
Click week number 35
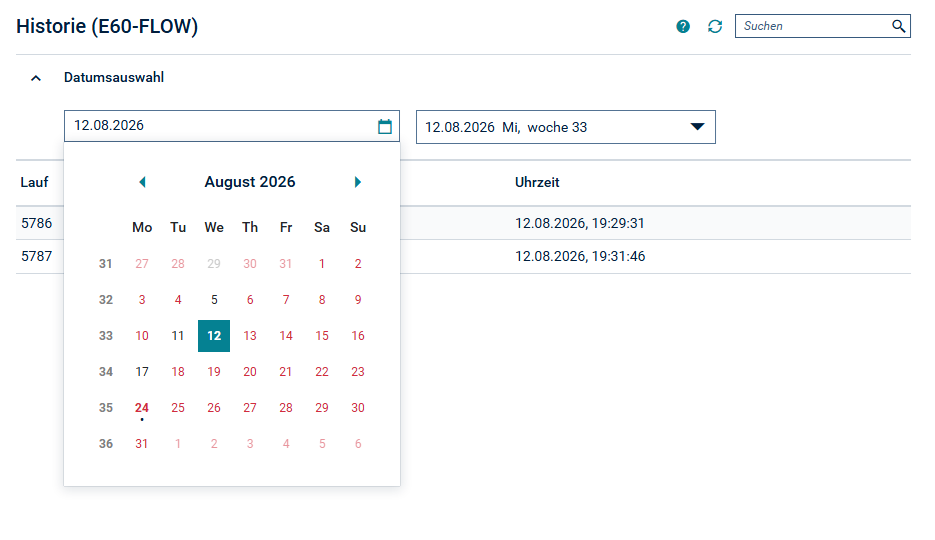tap(106, 408)
